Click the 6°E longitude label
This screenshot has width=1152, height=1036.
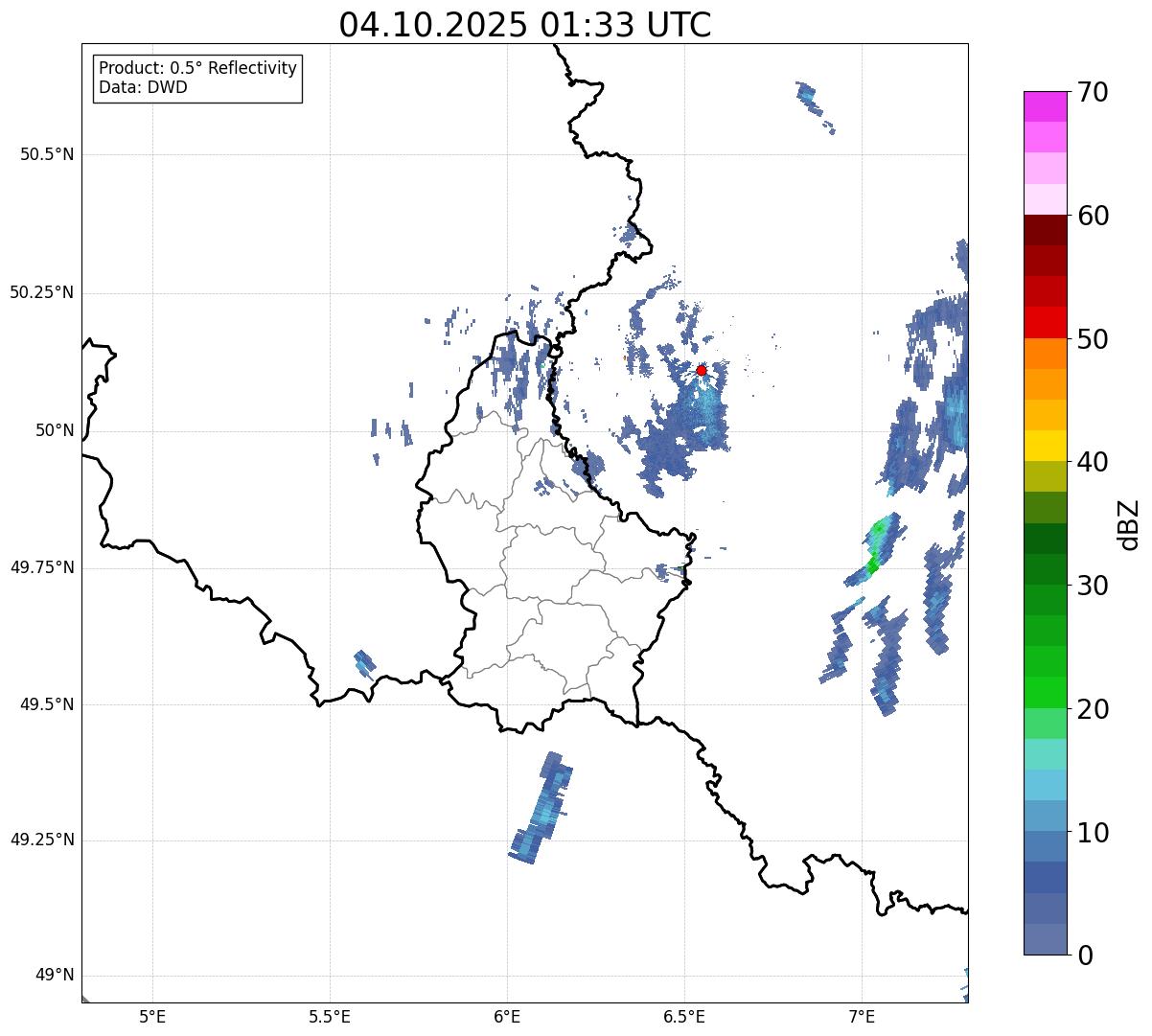(507, 1017)
